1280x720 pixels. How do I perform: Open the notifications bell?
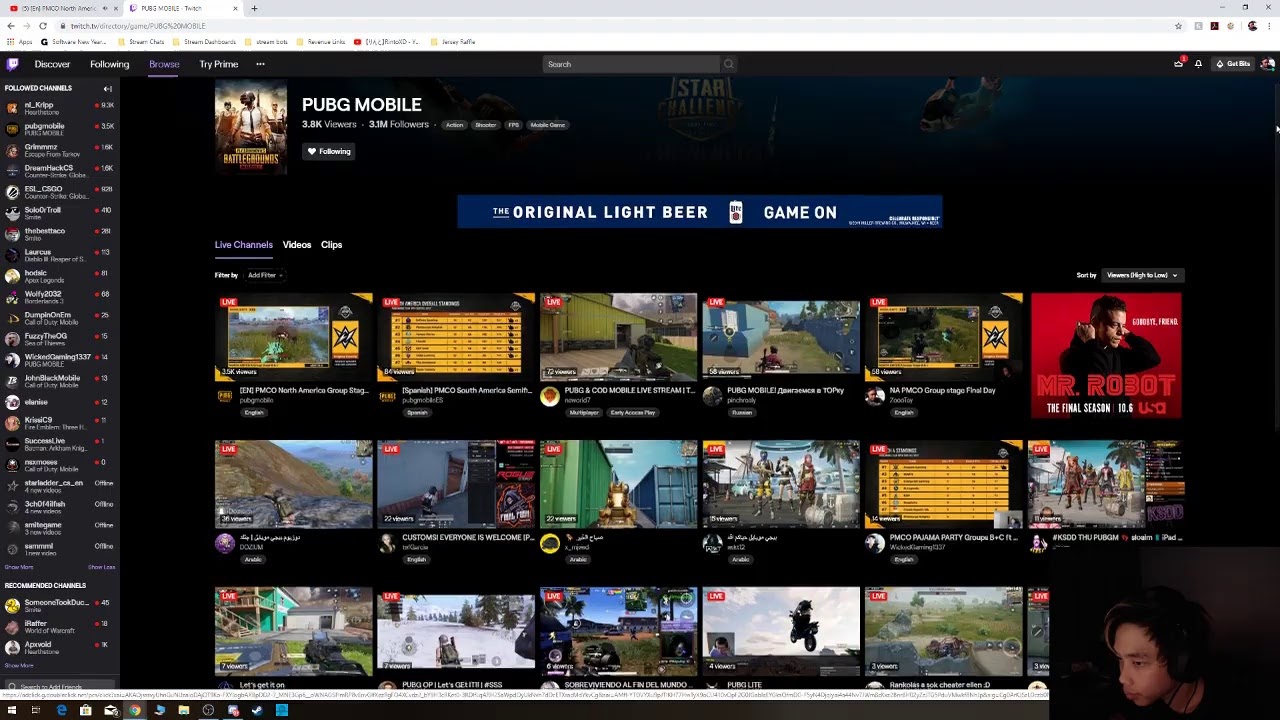point(1198,64)
